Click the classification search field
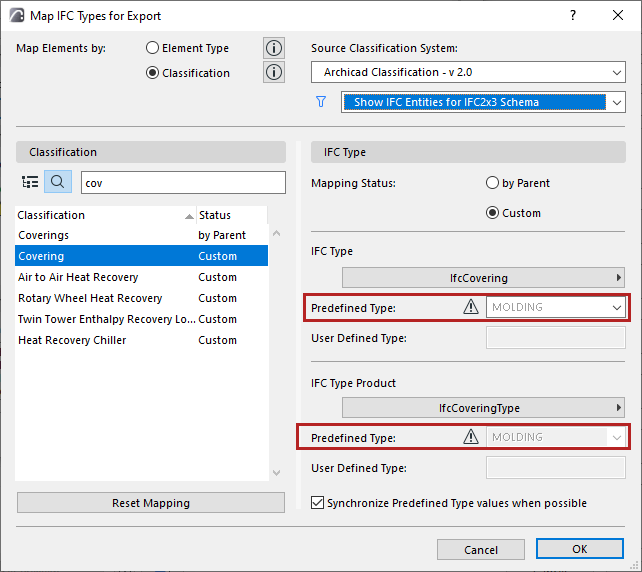The image size is (642, 572). 173,183
